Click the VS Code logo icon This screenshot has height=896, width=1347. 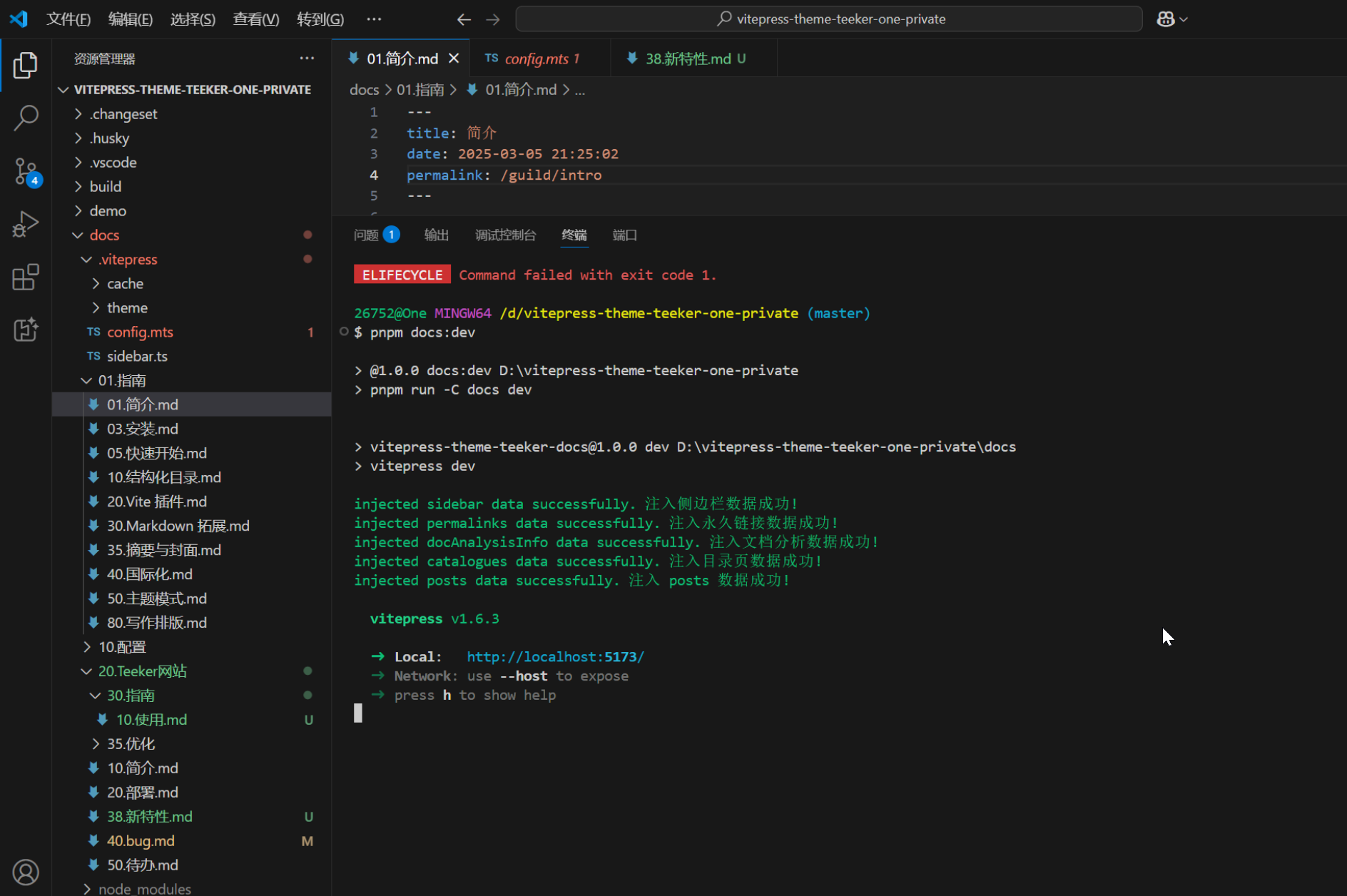click(x=19, y=19)
